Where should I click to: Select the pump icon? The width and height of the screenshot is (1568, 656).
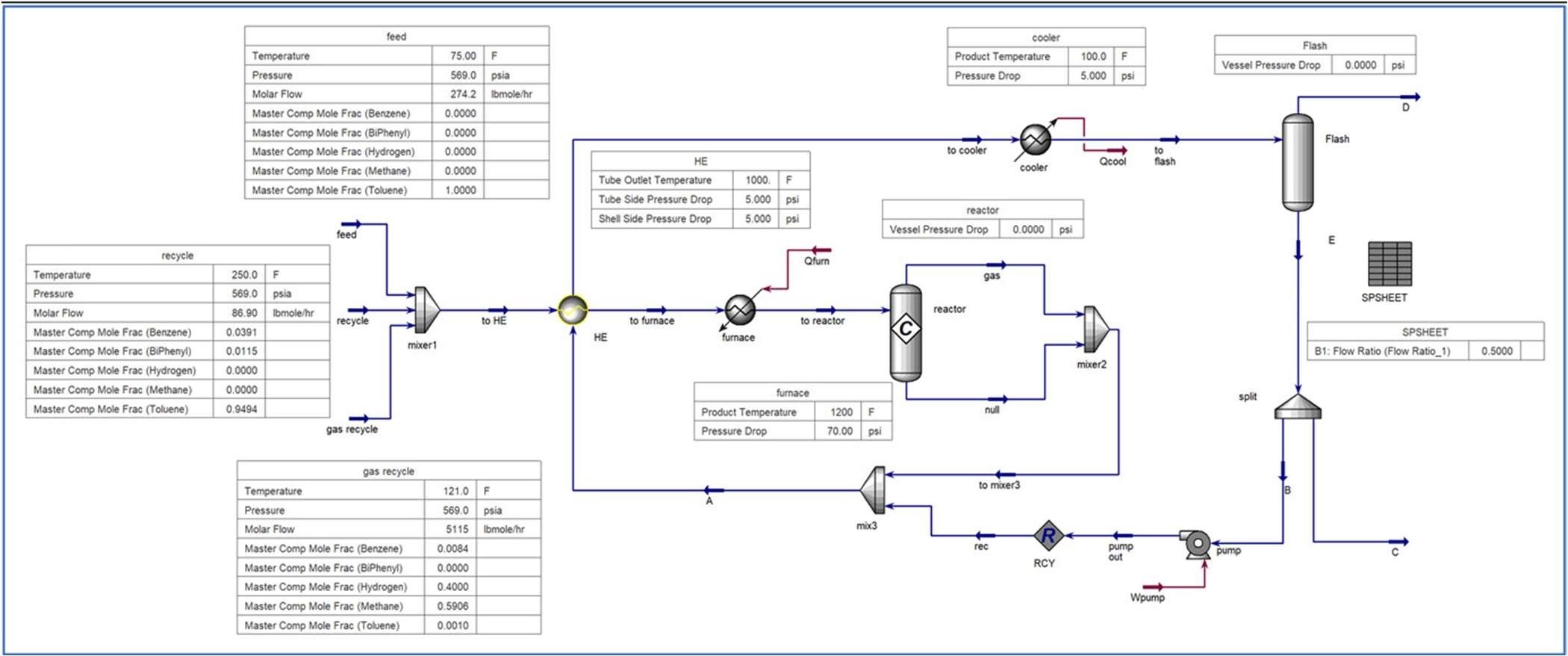click(1196, 544)
